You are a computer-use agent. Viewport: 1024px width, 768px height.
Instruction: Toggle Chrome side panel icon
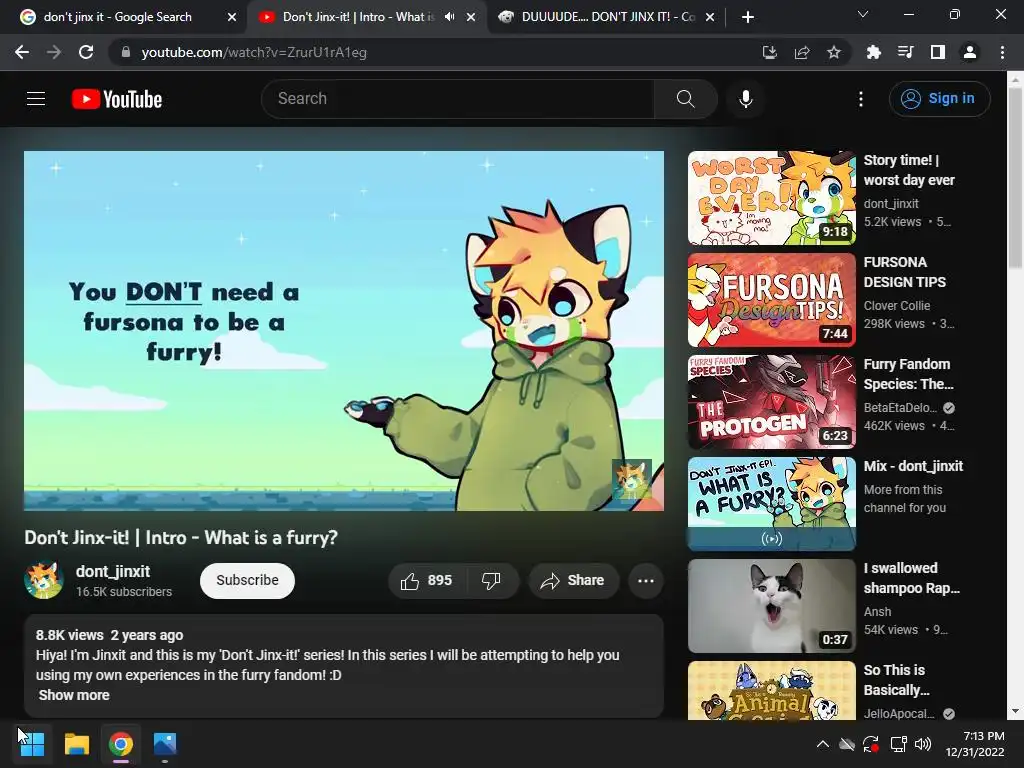tap(938, 52)
